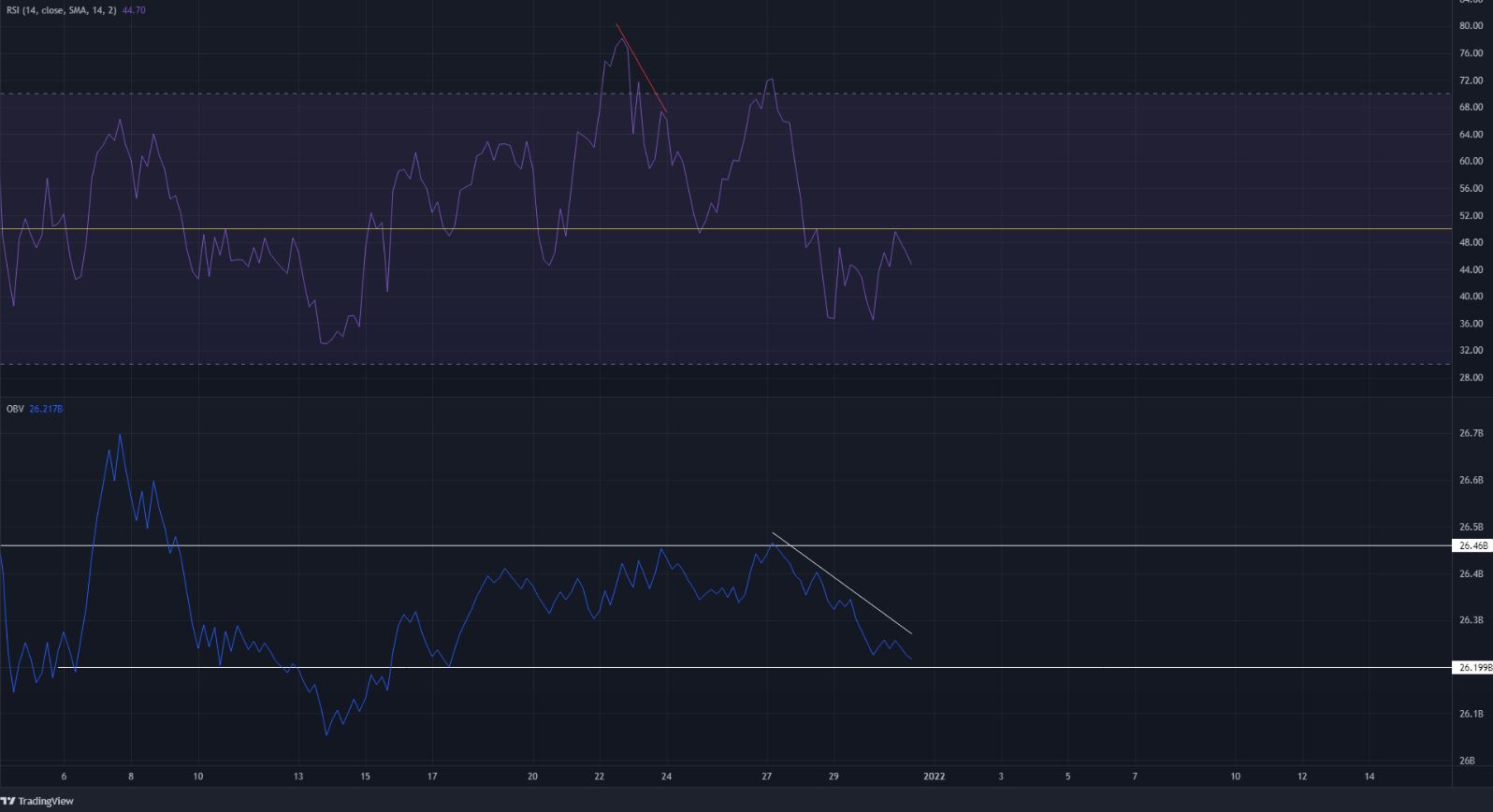Click date label 13 on time axis
This screenshot has width=1493, height=812.
[297, 776]
